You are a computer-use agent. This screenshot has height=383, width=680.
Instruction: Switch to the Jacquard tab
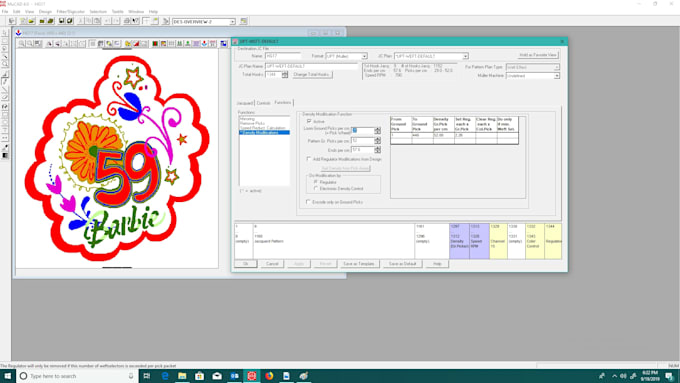[x=245, y=103]
